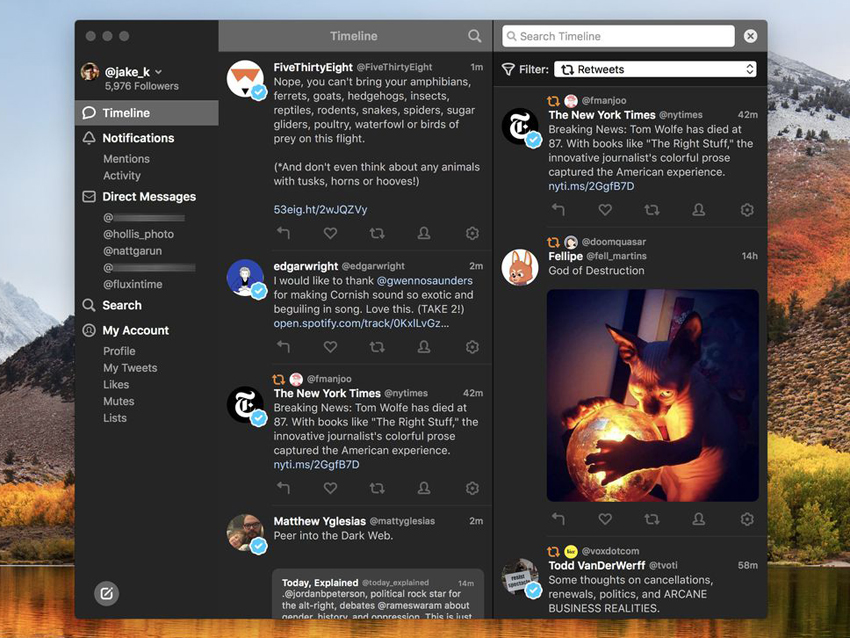The image size is (850, 638).
Task: Reply to New York Times tweet in timeline column
Action: click(284, 488)
